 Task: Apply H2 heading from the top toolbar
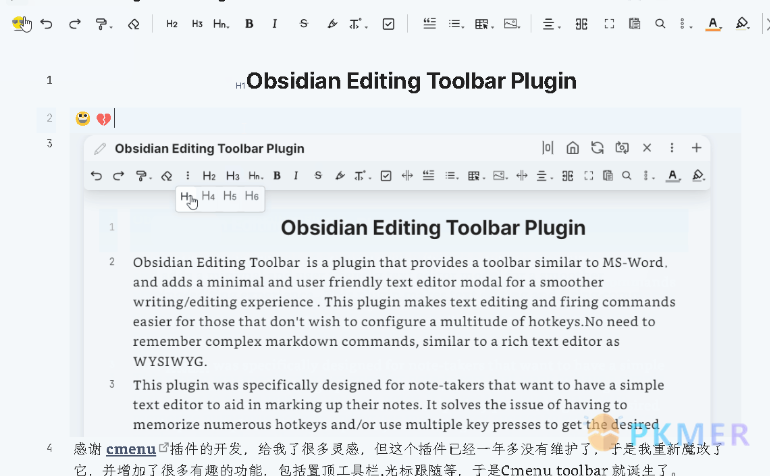point(171,24)
